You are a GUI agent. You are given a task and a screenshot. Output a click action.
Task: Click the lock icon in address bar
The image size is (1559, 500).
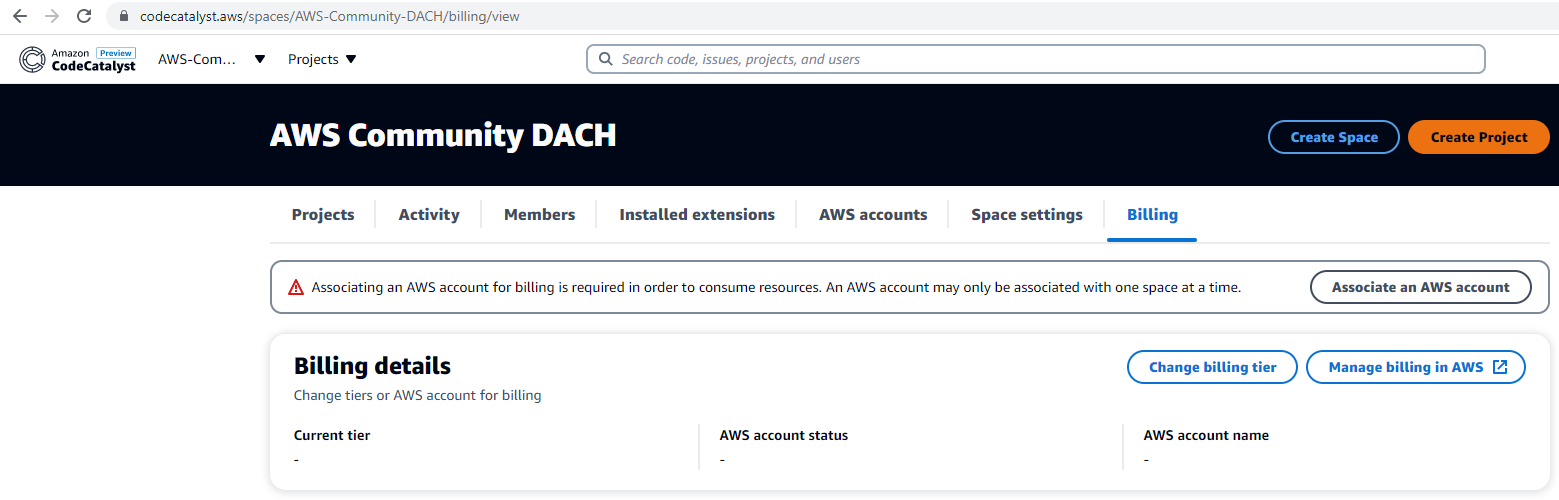pyautogui.click(x=125, y=16)
